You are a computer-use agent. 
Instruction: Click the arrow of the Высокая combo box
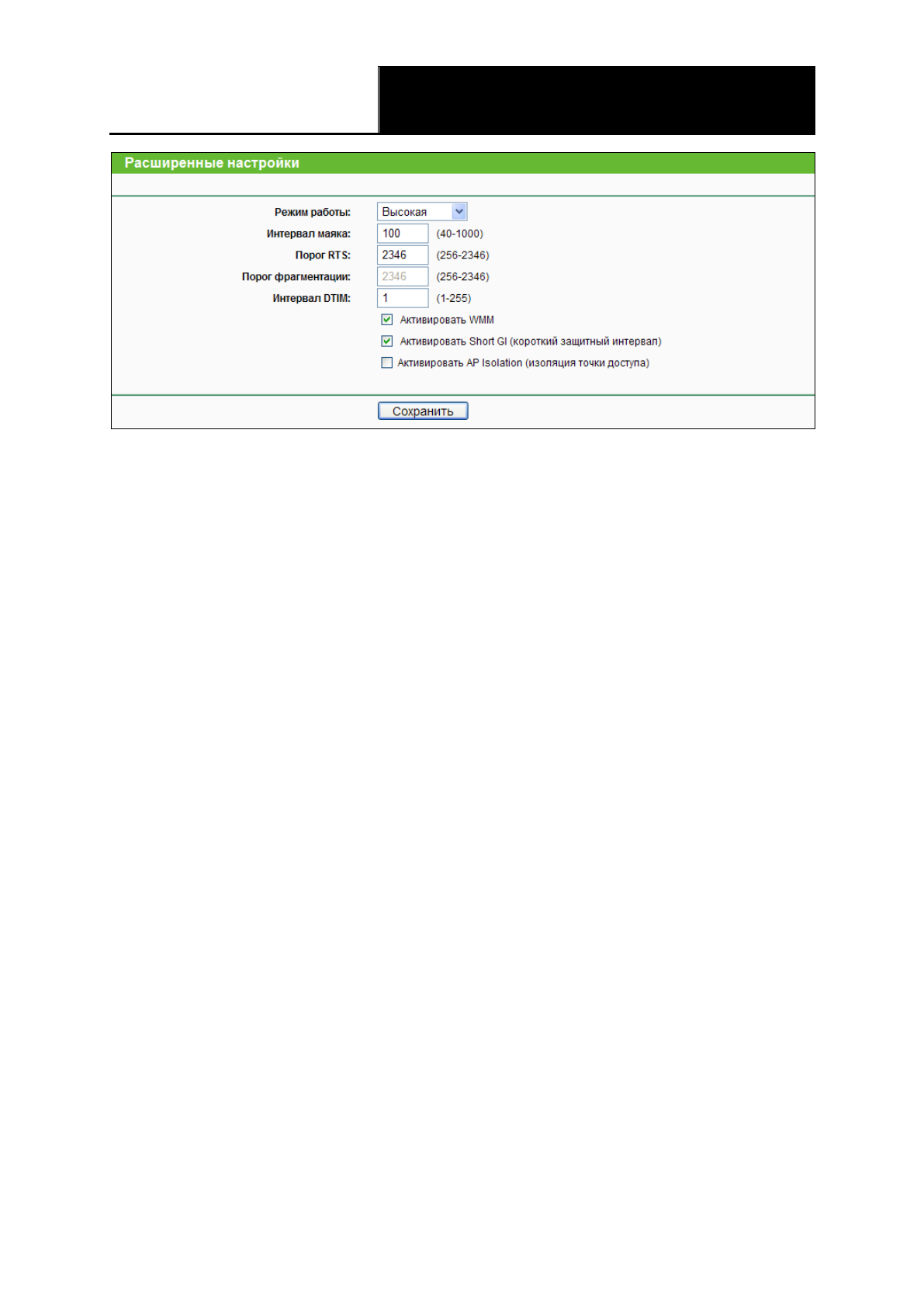pos(459,212)
